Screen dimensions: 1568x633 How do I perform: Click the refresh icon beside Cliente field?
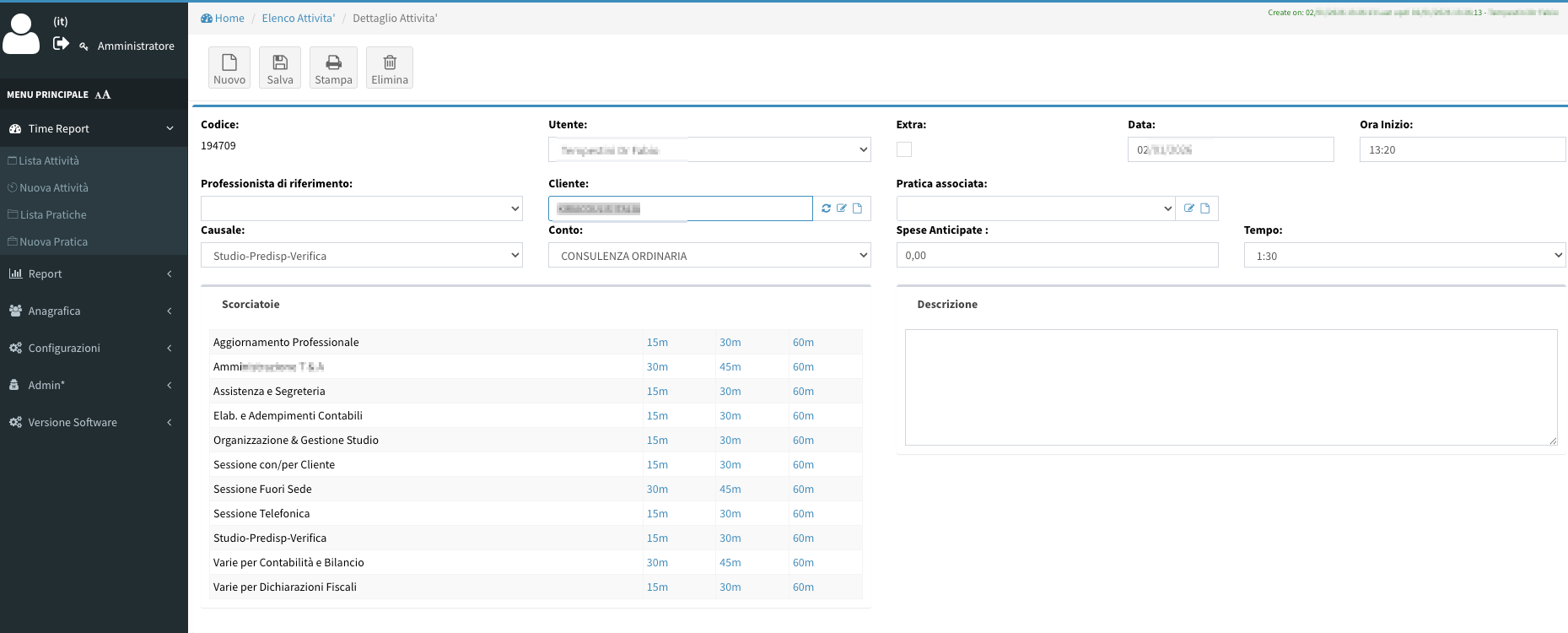826,208
